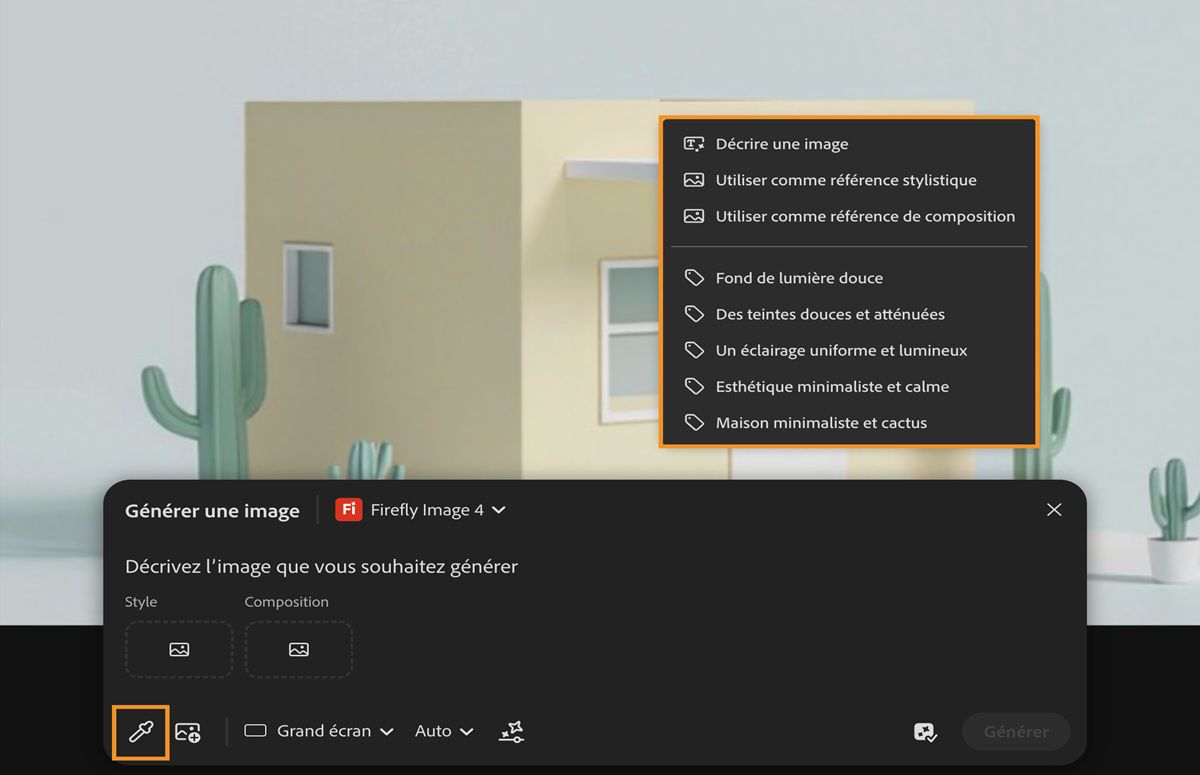The image size is (1200, 775).
Task: Open the content settings icon with sparkles and check
Action: [925, 732]
